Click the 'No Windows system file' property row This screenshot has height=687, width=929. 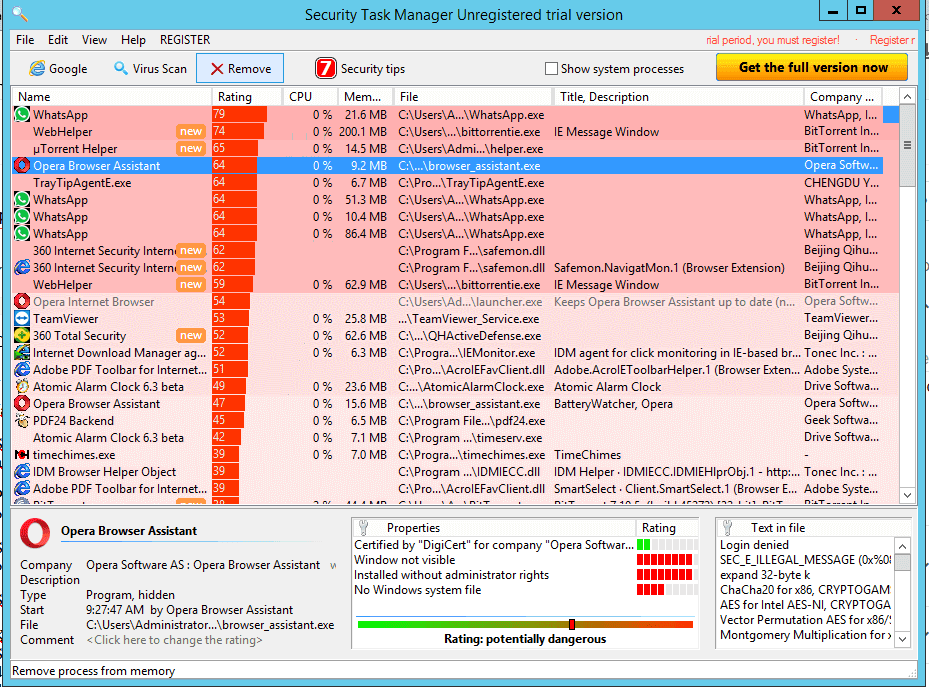[526, 590]
